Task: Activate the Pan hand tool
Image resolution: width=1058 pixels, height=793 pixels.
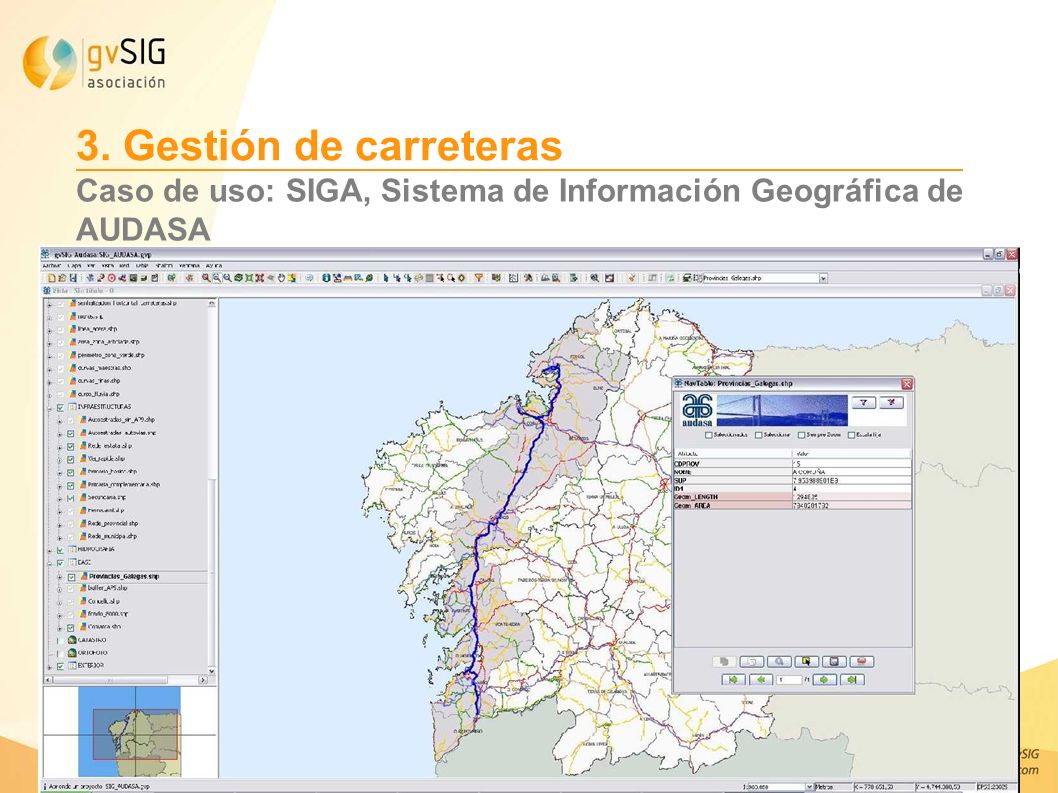Action: [x=281, y=277]
